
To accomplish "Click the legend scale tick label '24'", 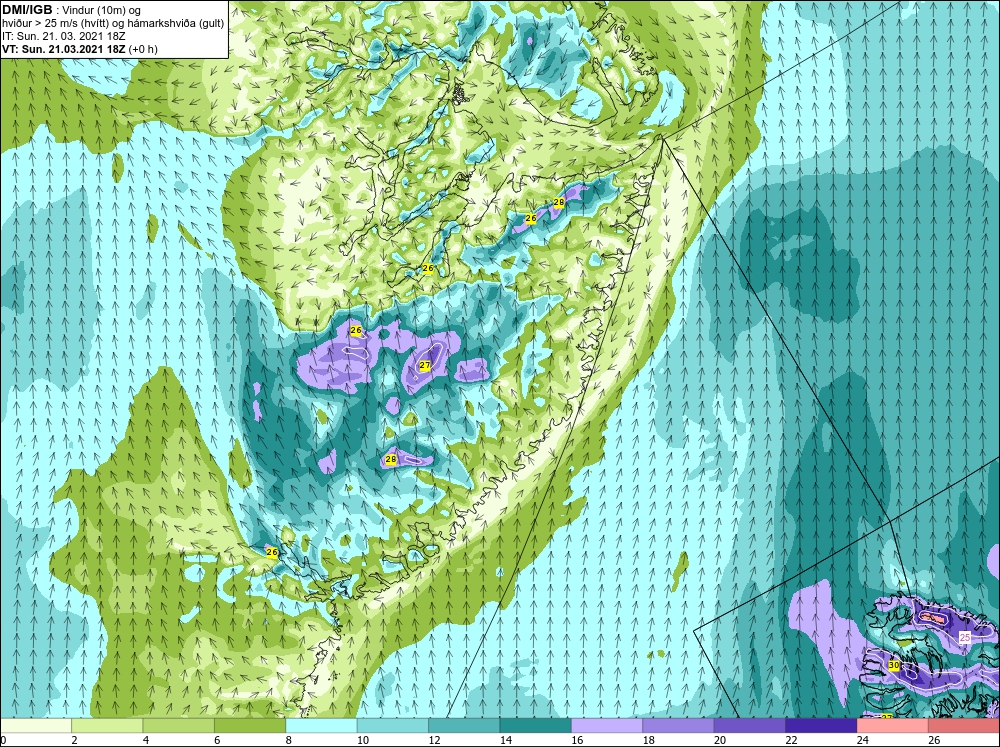I will click(862, 740).
